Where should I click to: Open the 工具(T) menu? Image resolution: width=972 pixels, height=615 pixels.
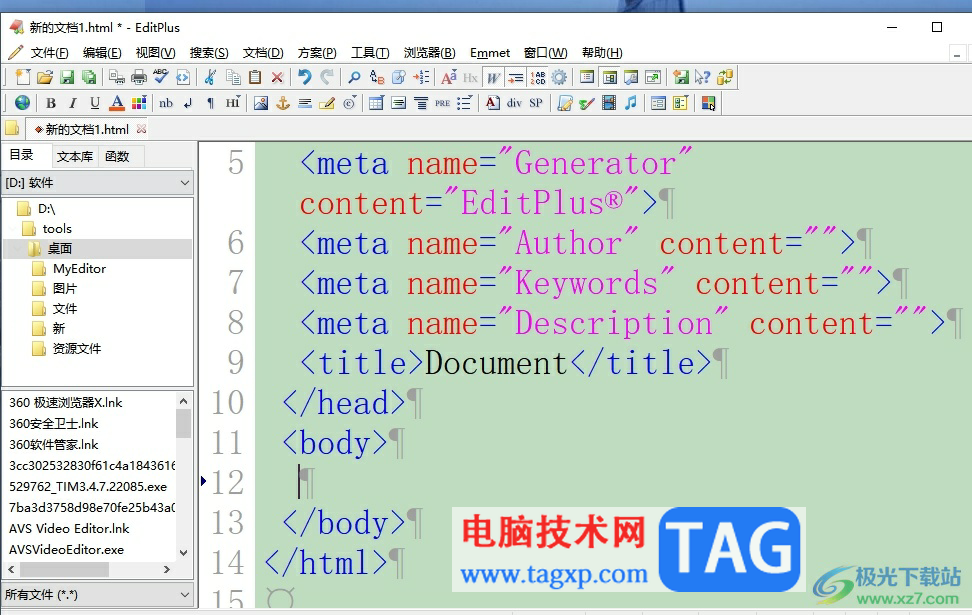coord(370,53)
